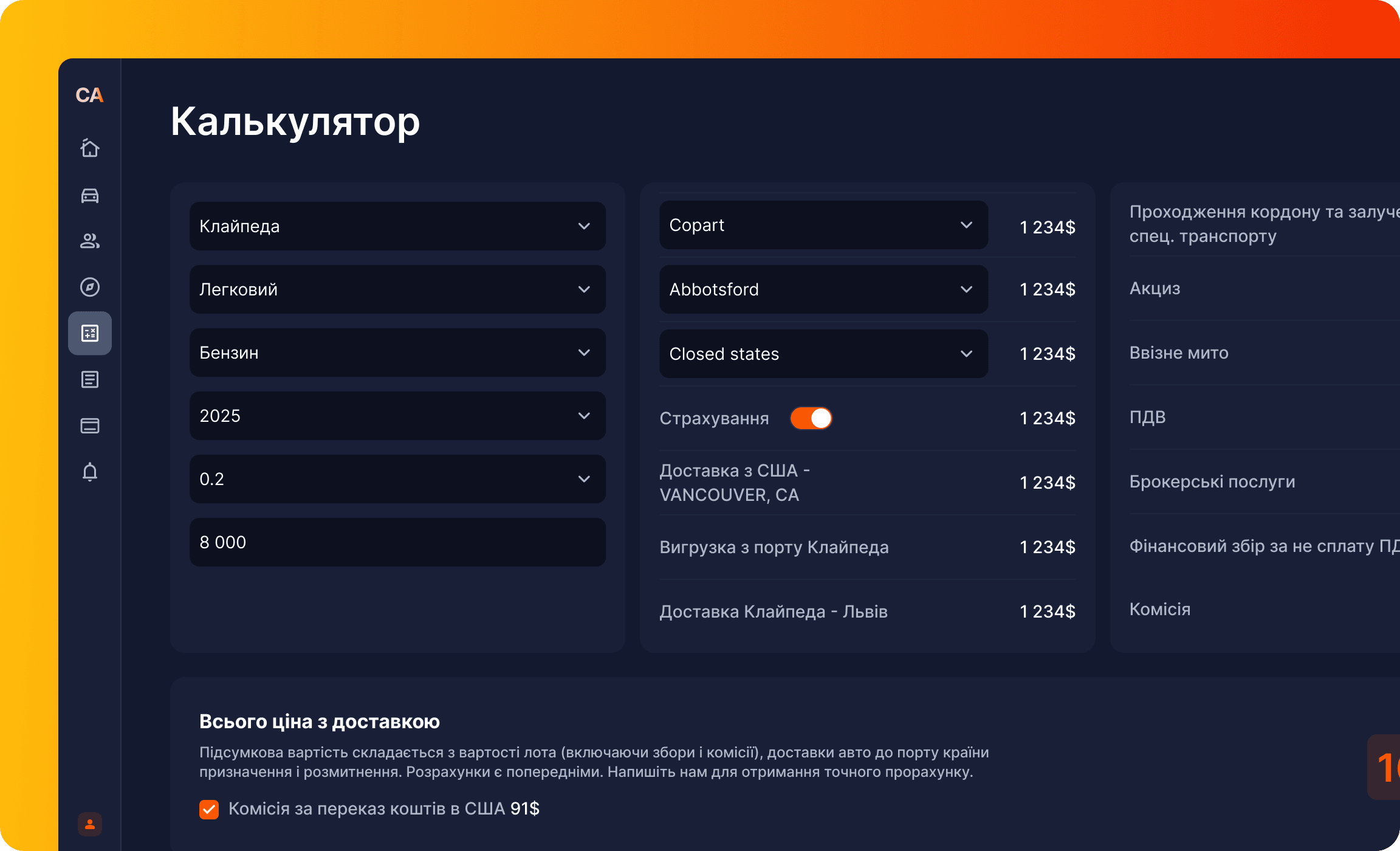
Task: Open the user profile avatar icon
Action: (x=90, y=824)
